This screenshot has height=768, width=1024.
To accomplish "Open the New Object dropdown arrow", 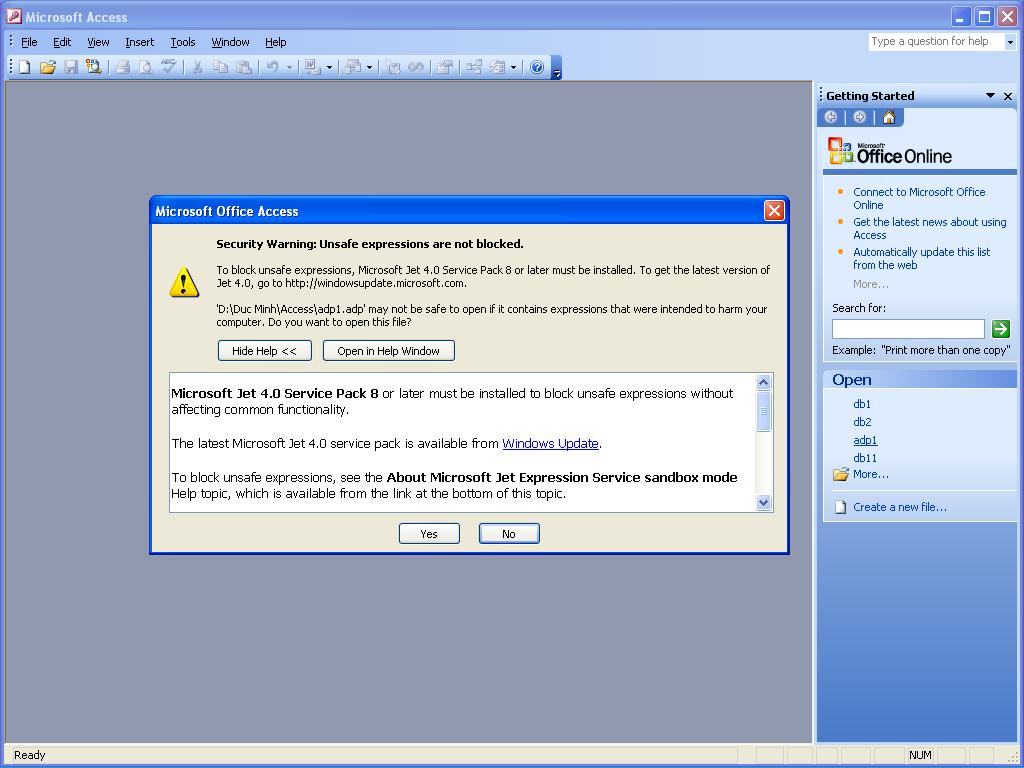I will pyautogui.click(x=514, y=67).
